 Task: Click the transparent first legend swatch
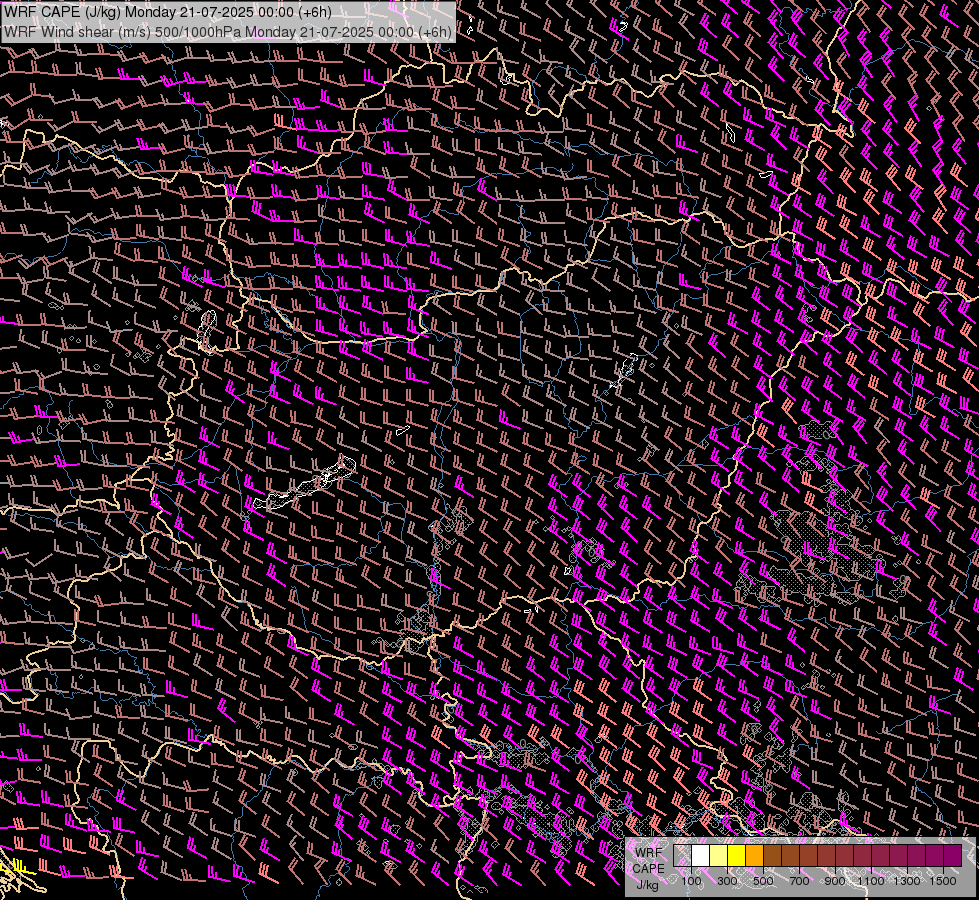(682, 855)
